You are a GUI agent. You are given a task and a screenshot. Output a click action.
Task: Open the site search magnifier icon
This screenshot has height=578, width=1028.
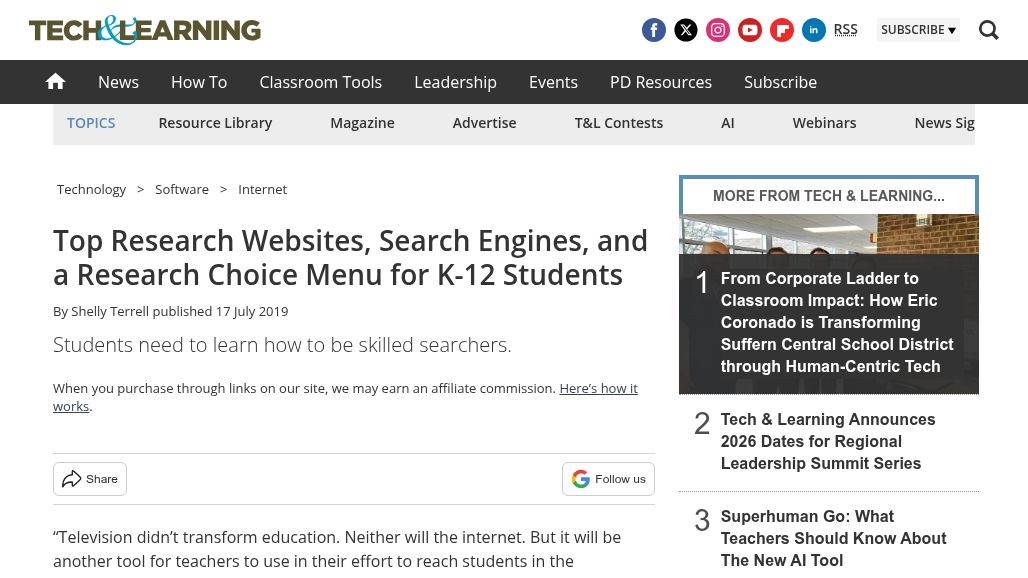(989, 30)
